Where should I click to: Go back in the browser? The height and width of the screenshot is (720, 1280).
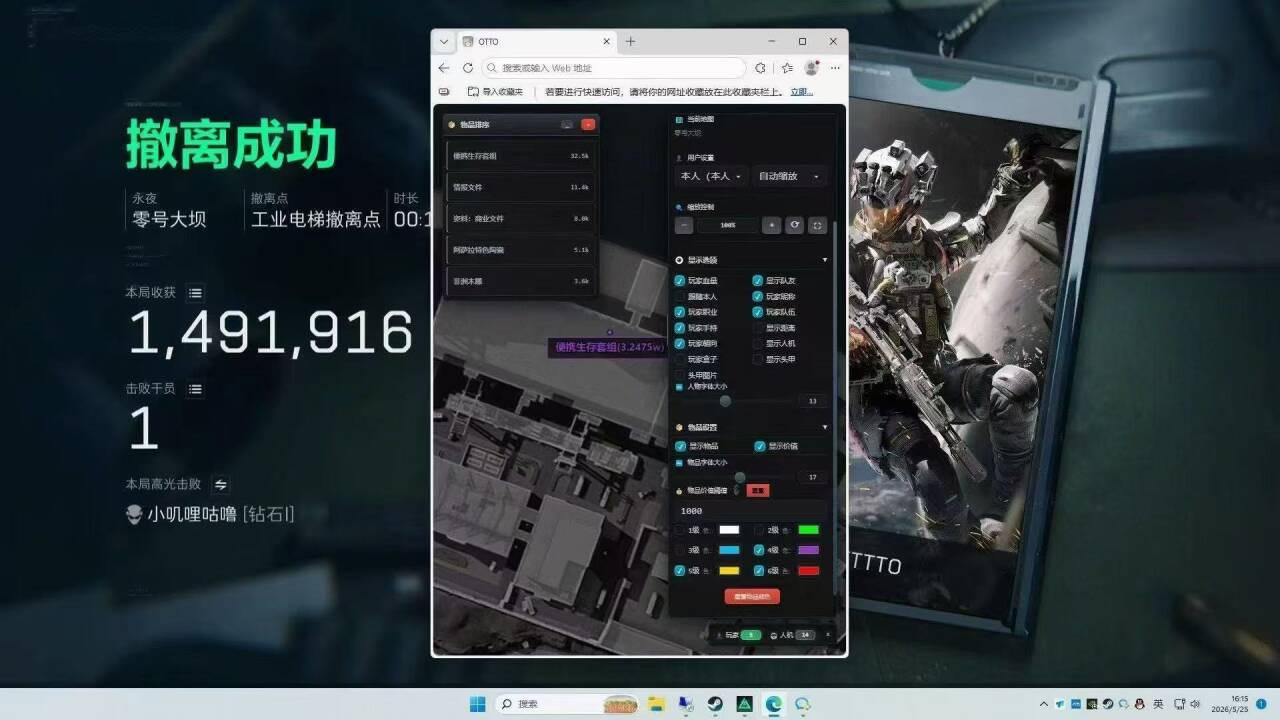pos(445,68)
